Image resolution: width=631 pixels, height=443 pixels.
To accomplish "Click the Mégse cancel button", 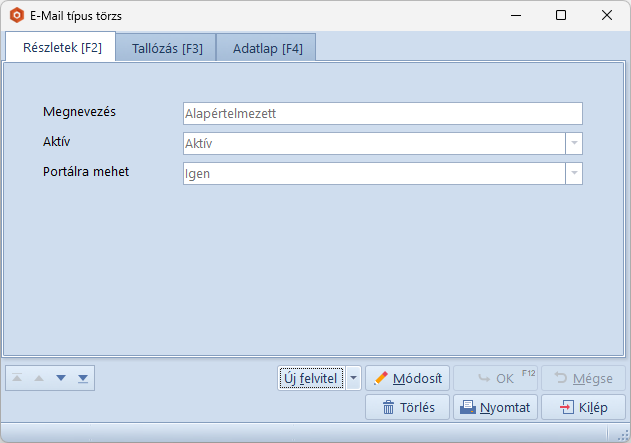I will [583, 378].
